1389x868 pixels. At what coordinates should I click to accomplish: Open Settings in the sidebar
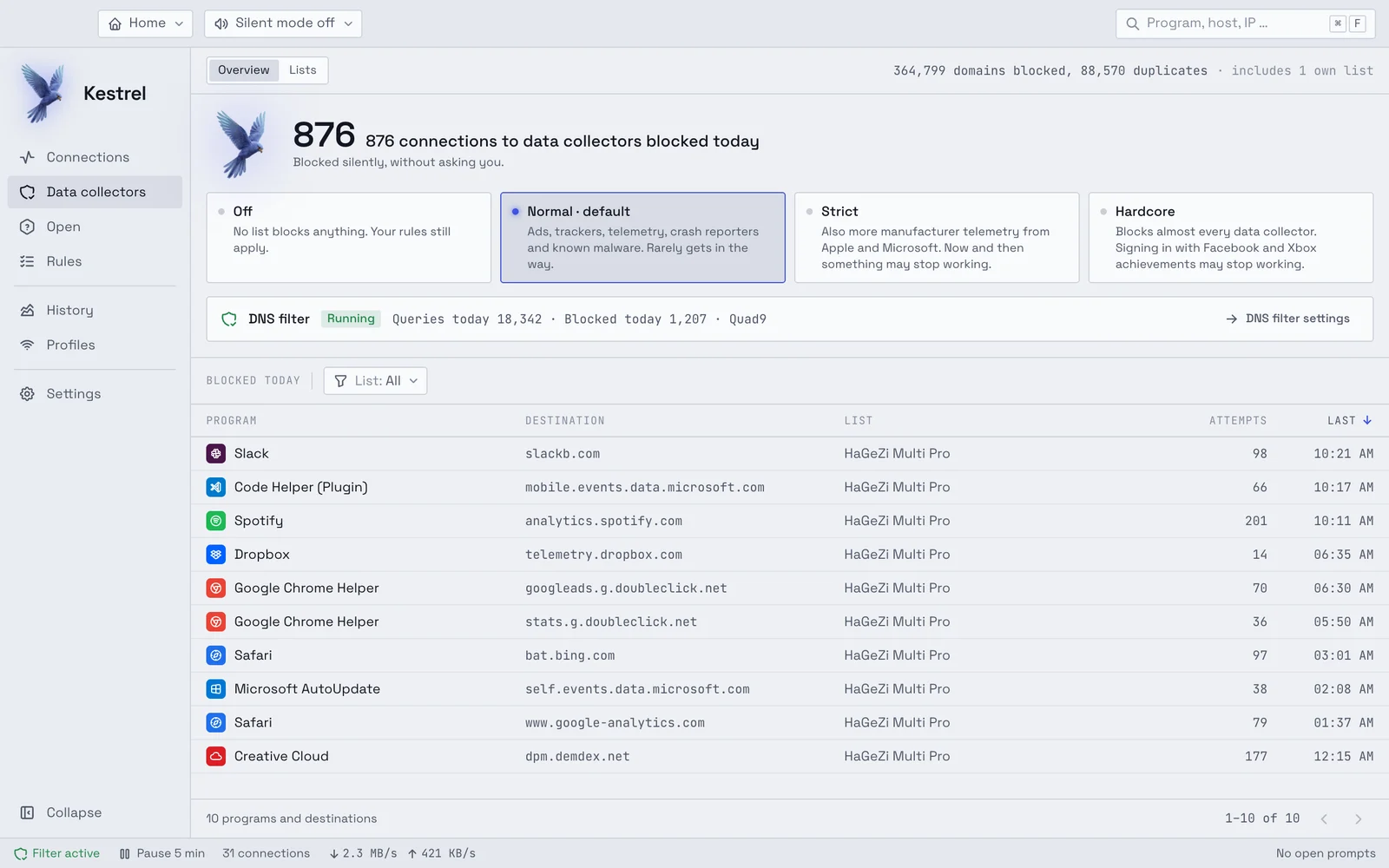[x=95, y=393]
